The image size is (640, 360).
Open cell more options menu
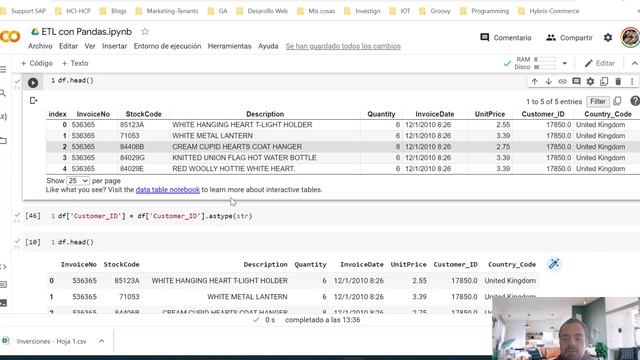[x=632, y=82]
